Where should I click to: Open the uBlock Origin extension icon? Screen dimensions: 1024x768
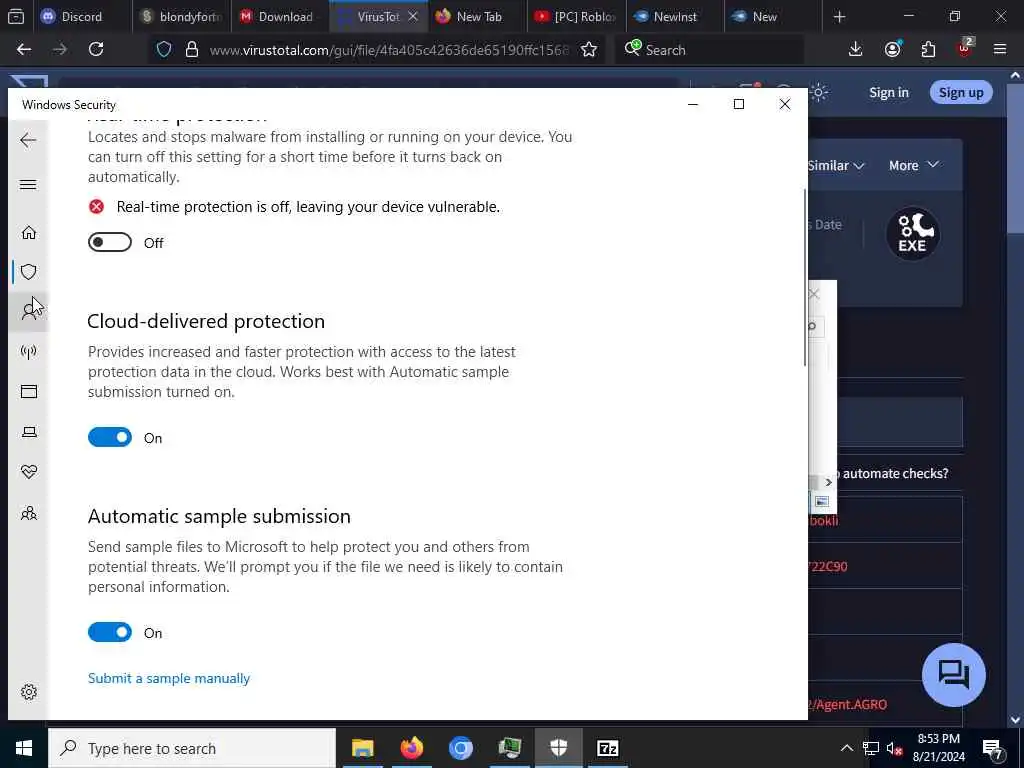point(965,48)
